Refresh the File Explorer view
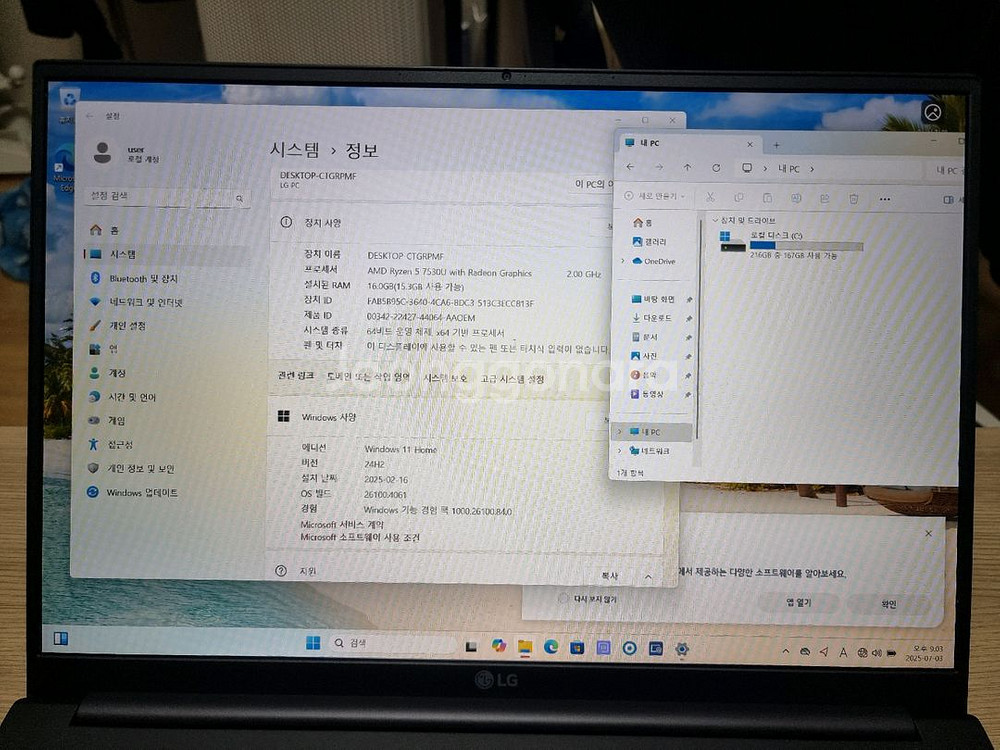Screen dimensions: 1000x750 [716, 168]
